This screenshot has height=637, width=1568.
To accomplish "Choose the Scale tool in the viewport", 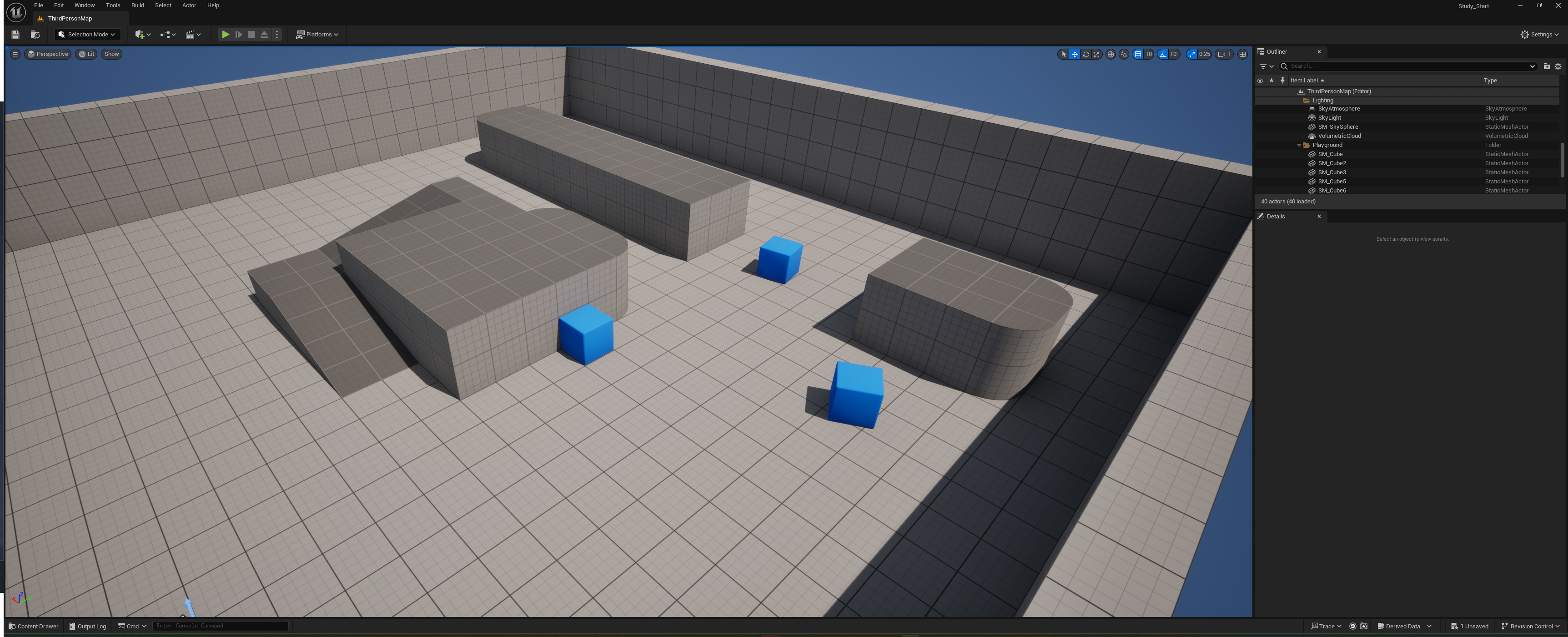I will coord(1096,54).
